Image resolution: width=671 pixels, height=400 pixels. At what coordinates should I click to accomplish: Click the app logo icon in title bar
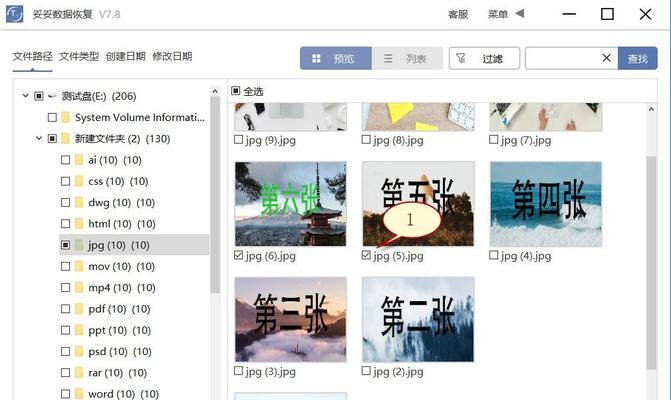[x=15, y=14]
